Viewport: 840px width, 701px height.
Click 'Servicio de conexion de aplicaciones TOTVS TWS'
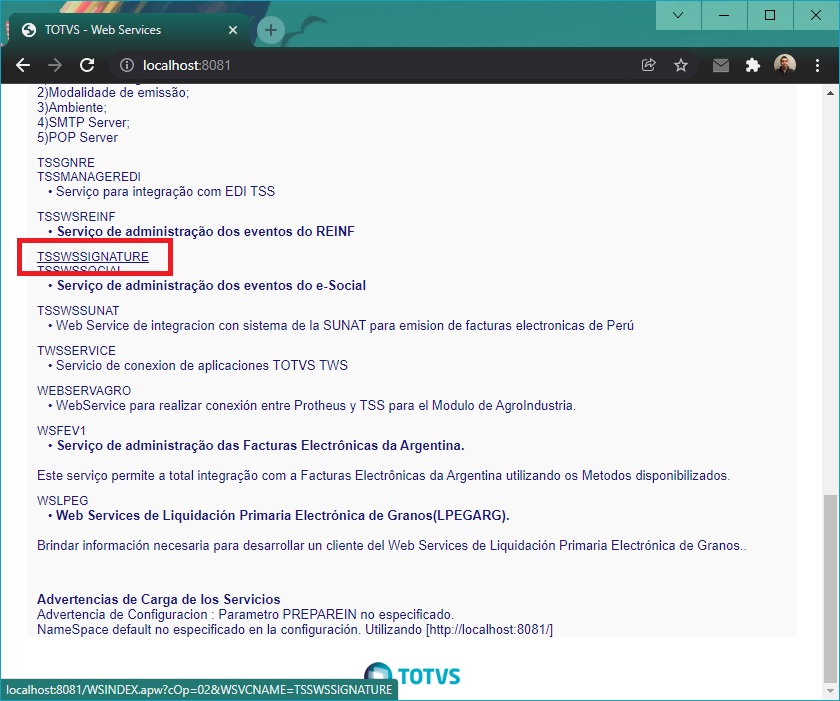click(x=202, y=366)
